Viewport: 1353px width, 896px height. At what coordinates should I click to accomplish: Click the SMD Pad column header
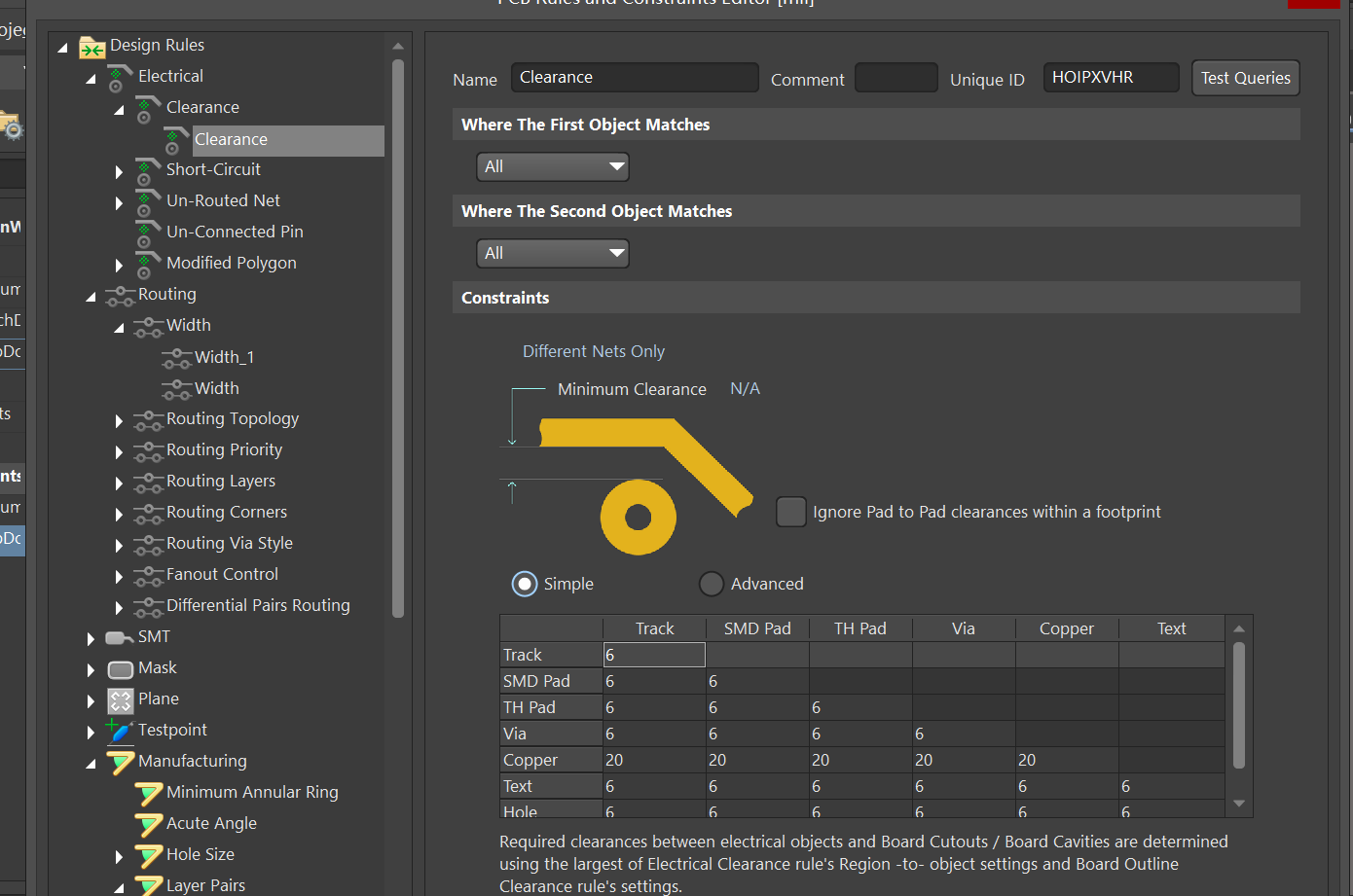(757, 628)
